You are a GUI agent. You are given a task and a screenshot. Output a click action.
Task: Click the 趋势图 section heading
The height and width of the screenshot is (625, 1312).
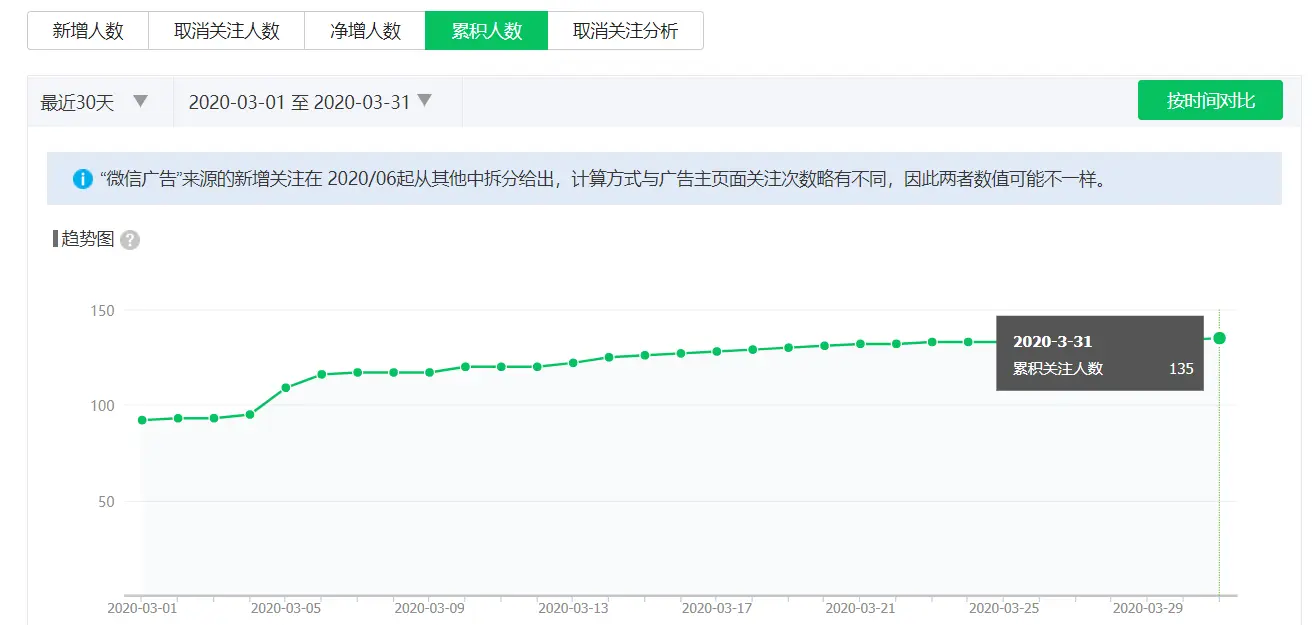coord(88,239)
